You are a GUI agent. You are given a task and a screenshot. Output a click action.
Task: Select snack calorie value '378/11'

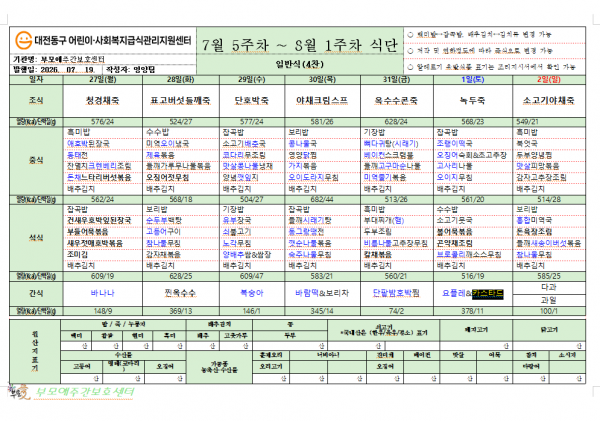pos(473,311)
